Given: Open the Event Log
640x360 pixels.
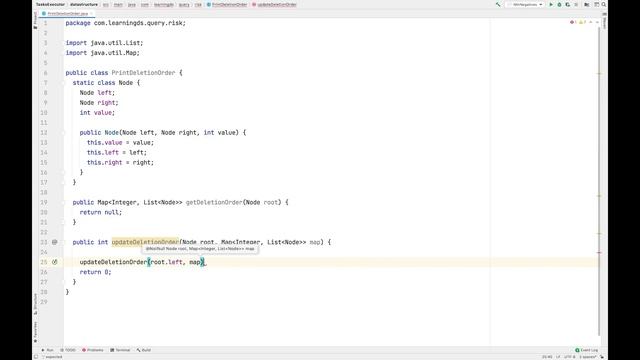Looking at the screenshot, I should click(587, 350).
